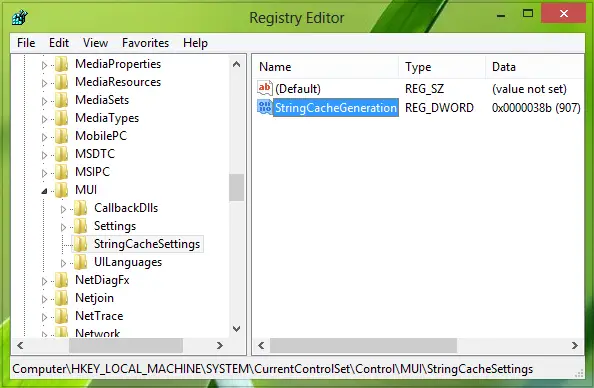Click the 0x0000038b (907) data cell

(536, 108)
